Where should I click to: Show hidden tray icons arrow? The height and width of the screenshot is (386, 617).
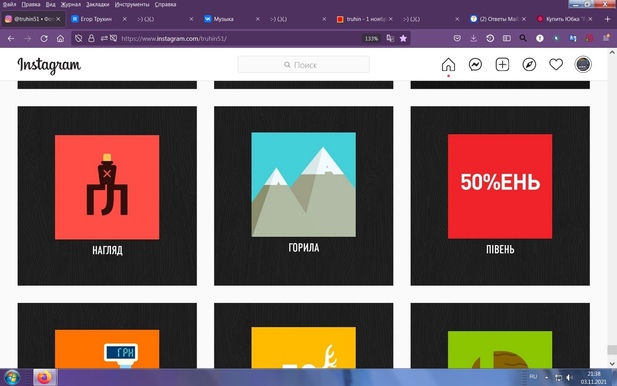[x=547, y=378]
